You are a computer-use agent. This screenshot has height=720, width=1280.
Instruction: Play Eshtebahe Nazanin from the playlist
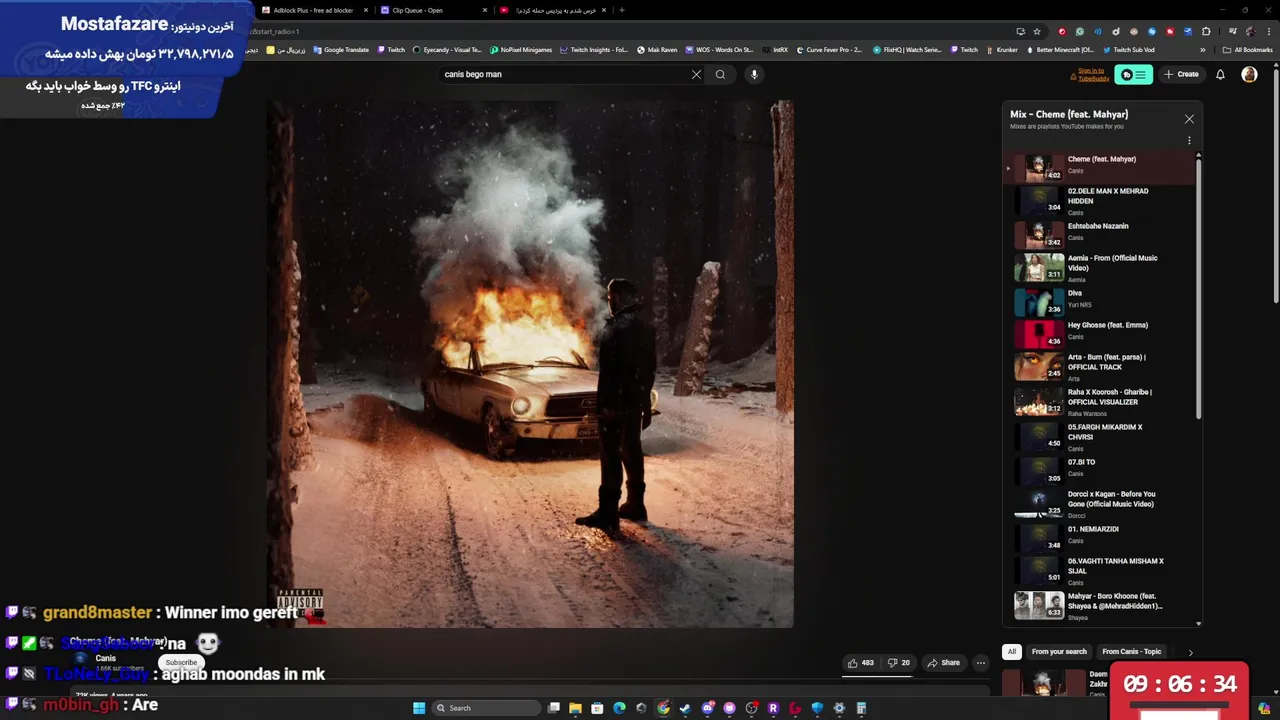click(x=1100, y=234)
